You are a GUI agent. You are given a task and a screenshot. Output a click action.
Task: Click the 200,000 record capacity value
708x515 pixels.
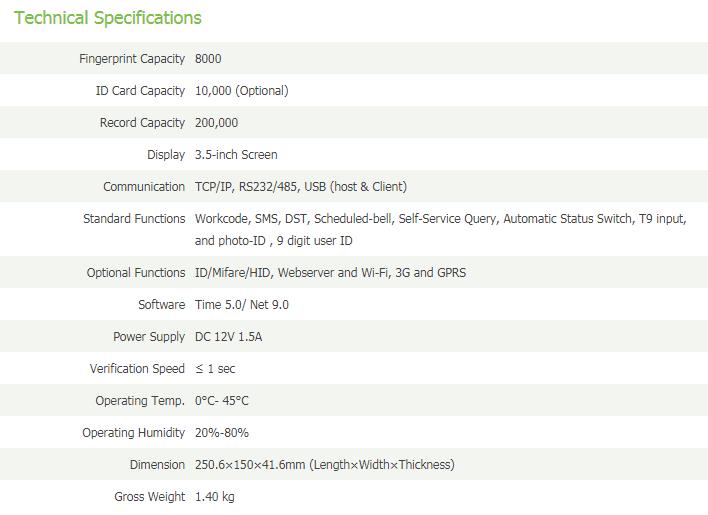[x=216, y=123]
